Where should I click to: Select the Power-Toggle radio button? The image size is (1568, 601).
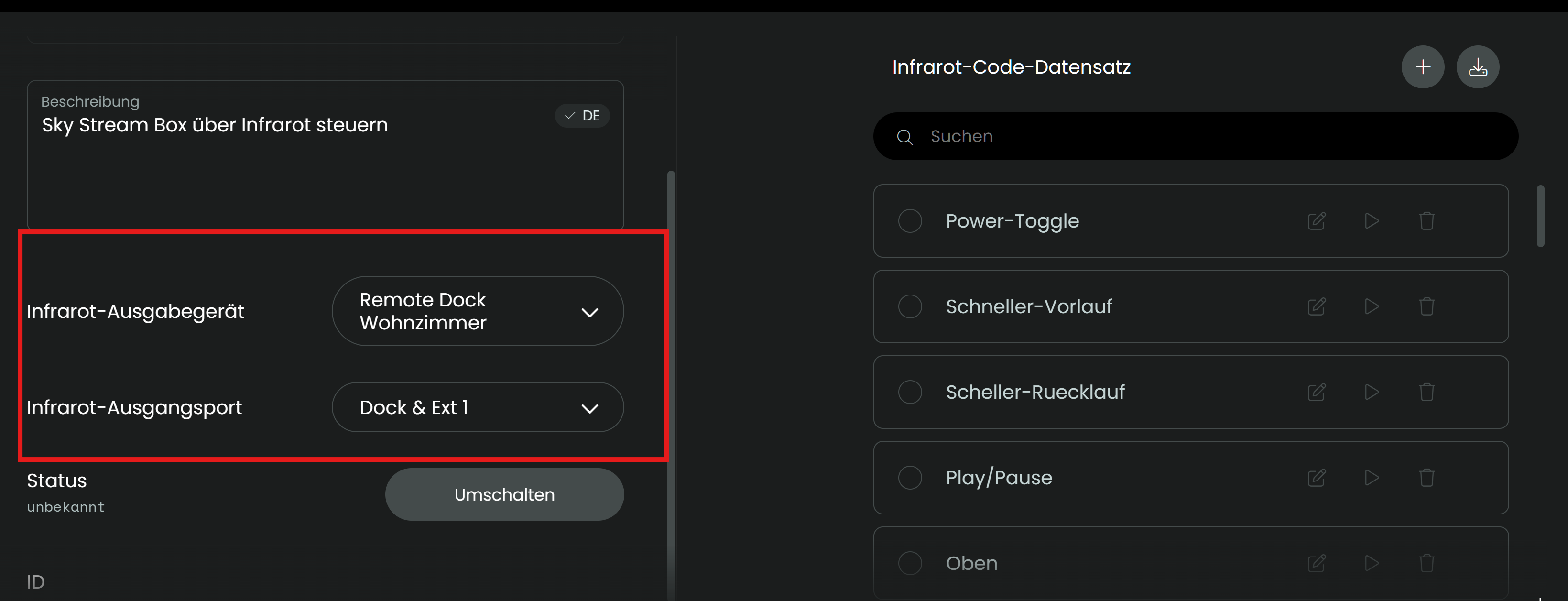tap(910, 221)
